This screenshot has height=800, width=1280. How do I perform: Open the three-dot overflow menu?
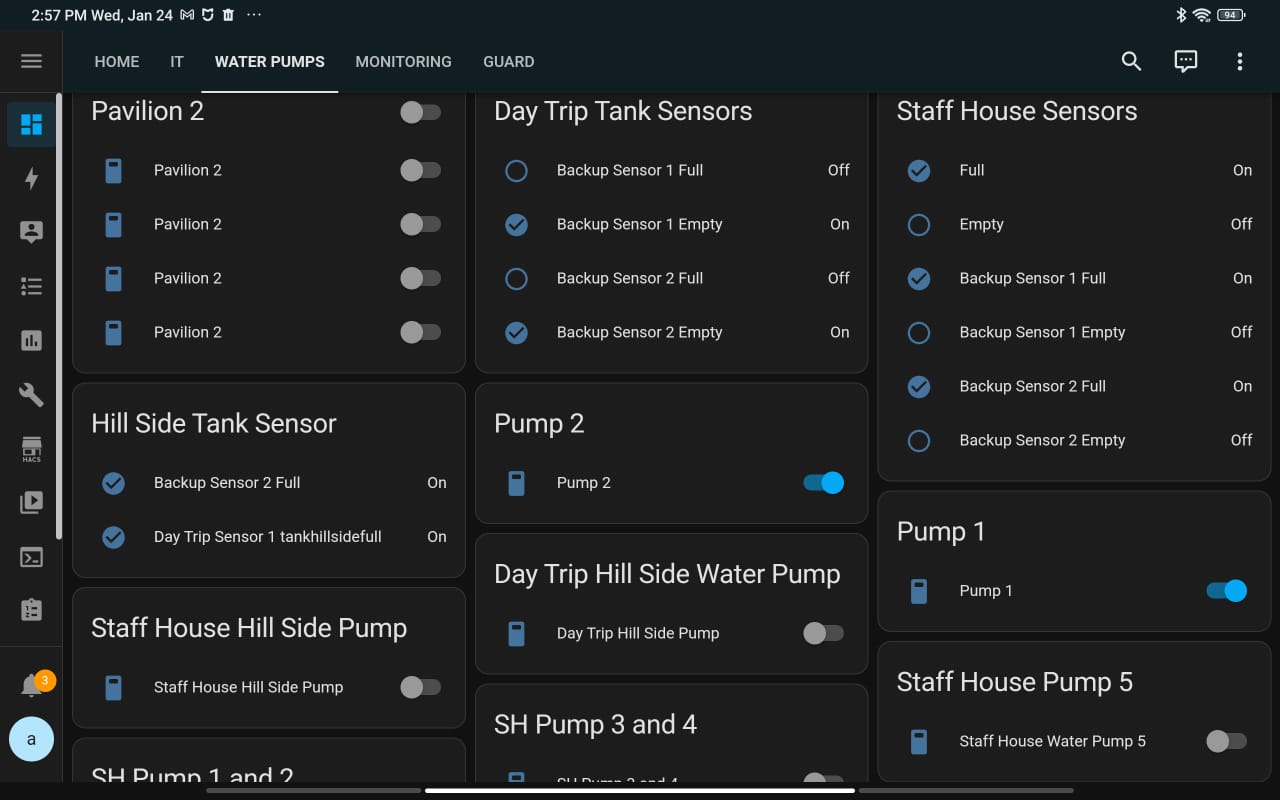pyautogui.click(x=1239, y=61)
